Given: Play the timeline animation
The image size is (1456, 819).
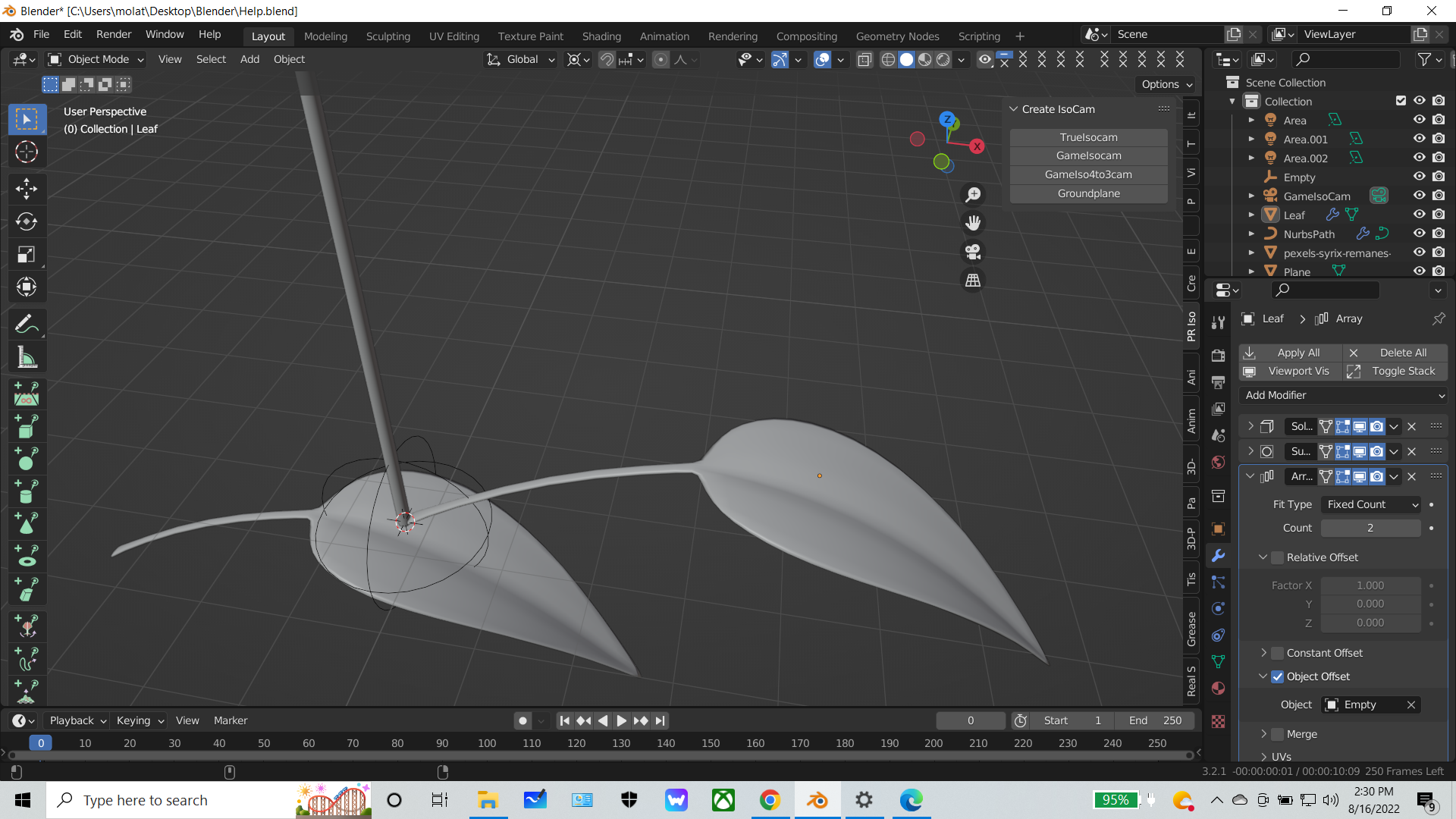Looking at the screenshot, I should (x=621, y=720).
